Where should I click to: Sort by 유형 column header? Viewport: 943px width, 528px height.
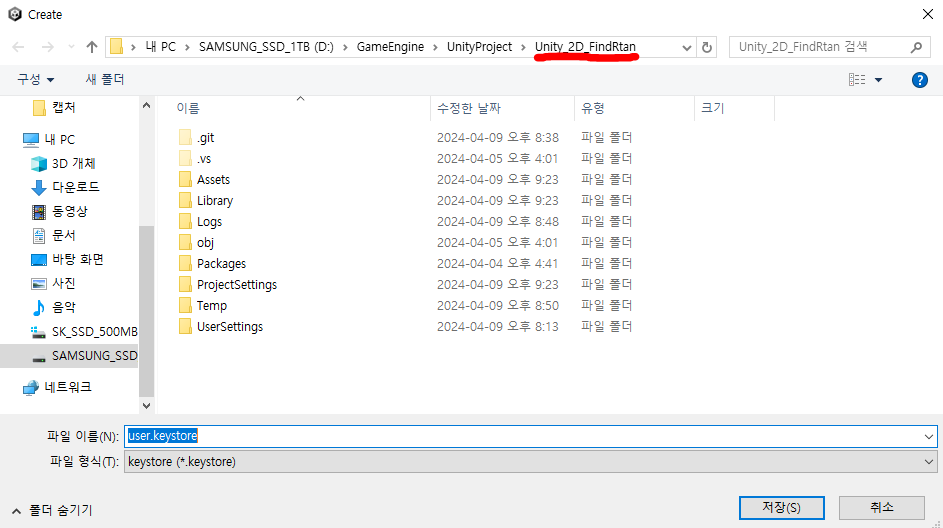point(592,108)
